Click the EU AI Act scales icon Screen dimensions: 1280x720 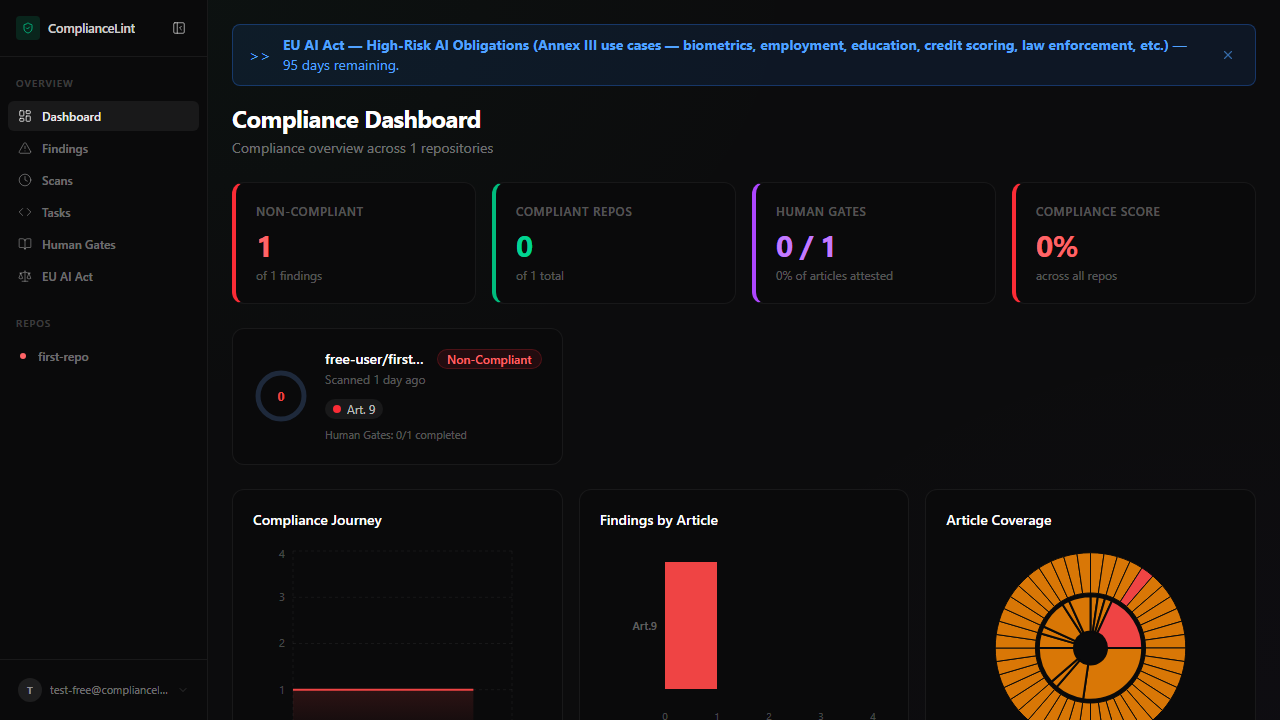pos(25,277)
